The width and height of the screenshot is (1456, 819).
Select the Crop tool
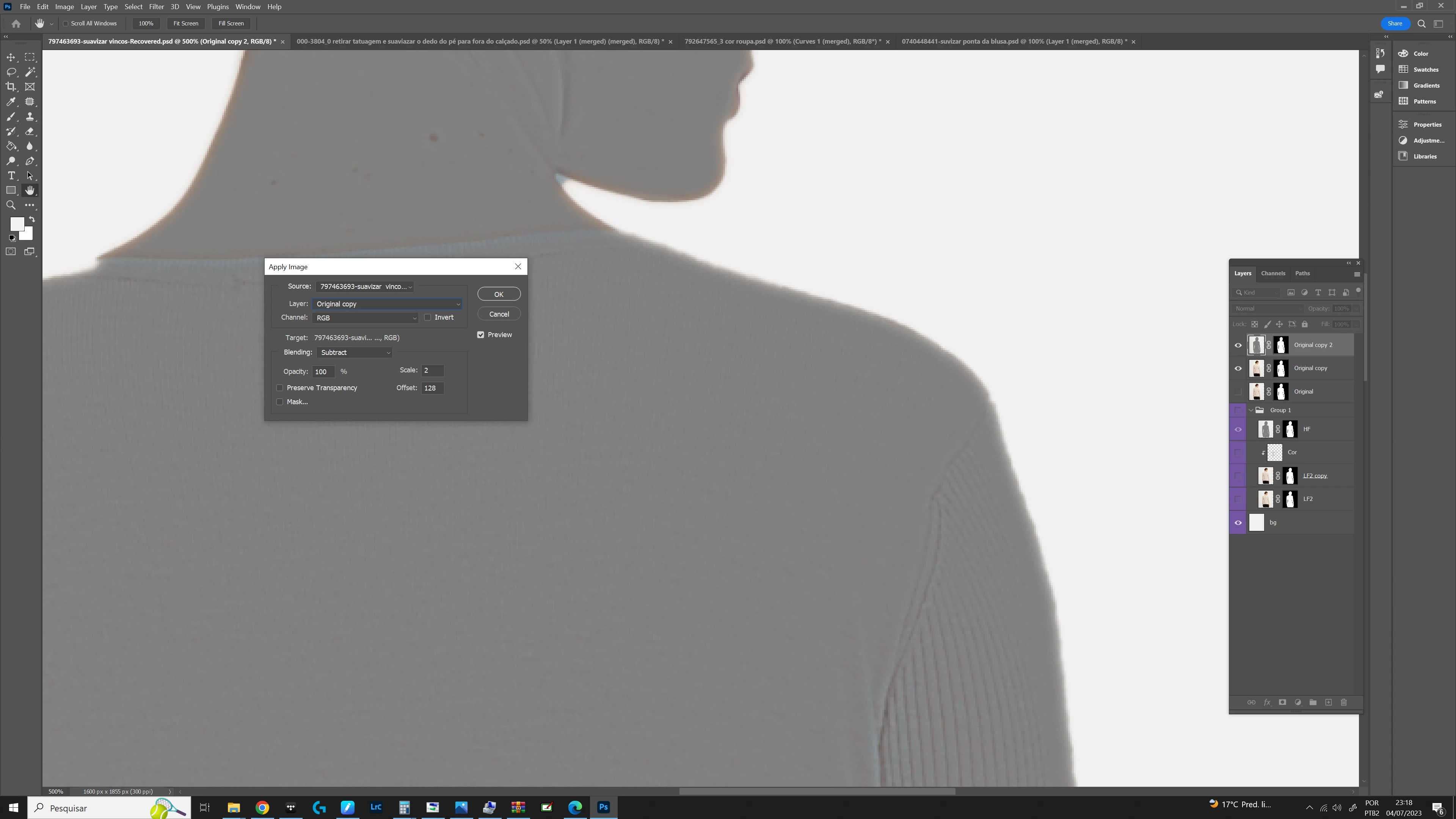coord(11,86)
